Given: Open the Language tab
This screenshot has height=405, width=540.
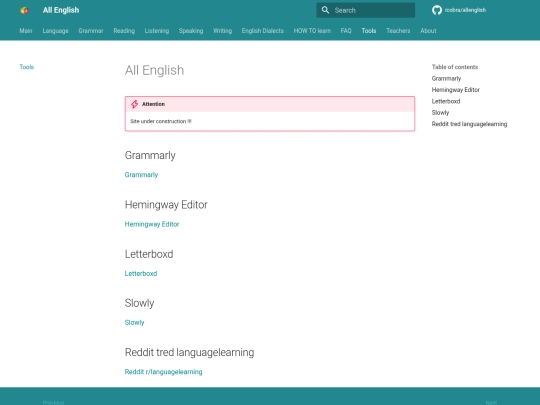Looking at the screenshot, I should coord(55,31).
